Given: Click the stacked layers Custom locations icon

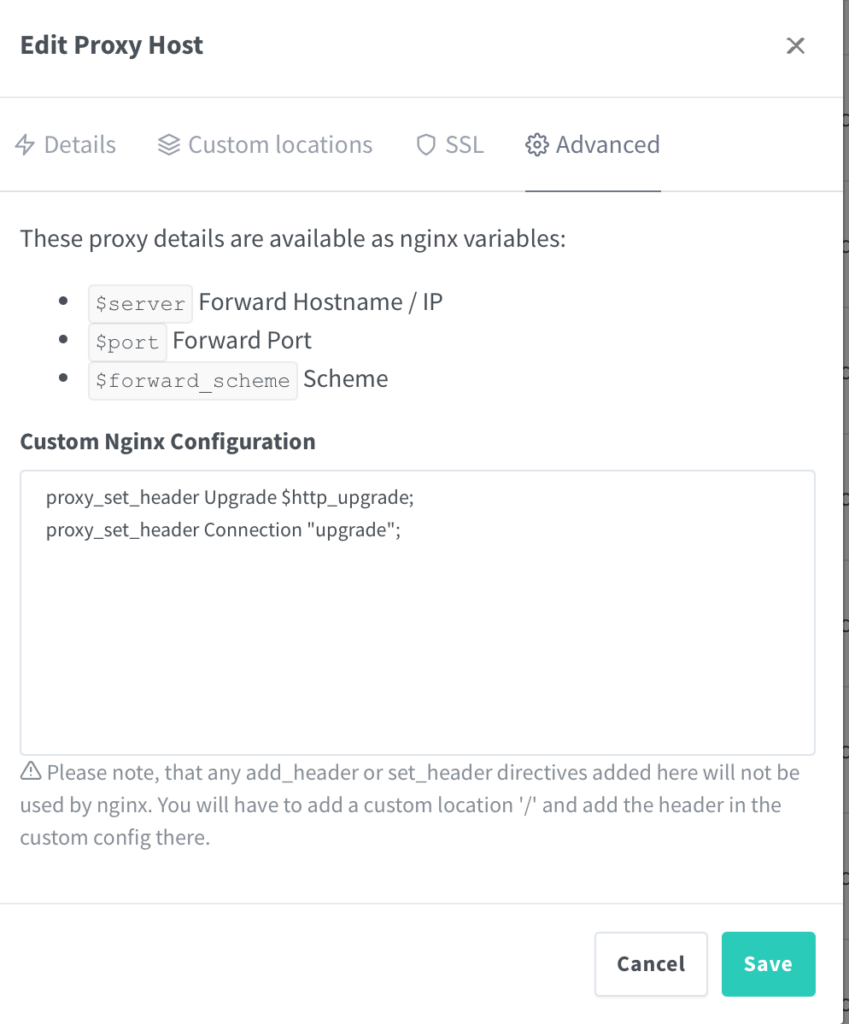Looking at the screenshot, I should click(168, 145).
